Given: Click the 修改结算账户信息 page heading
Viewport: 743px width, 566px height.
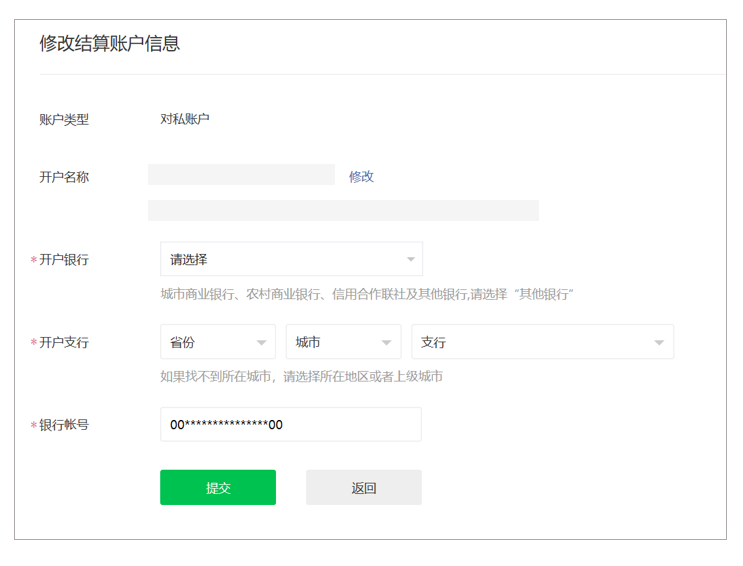Looking at the screenshot, I should (109, 44).
